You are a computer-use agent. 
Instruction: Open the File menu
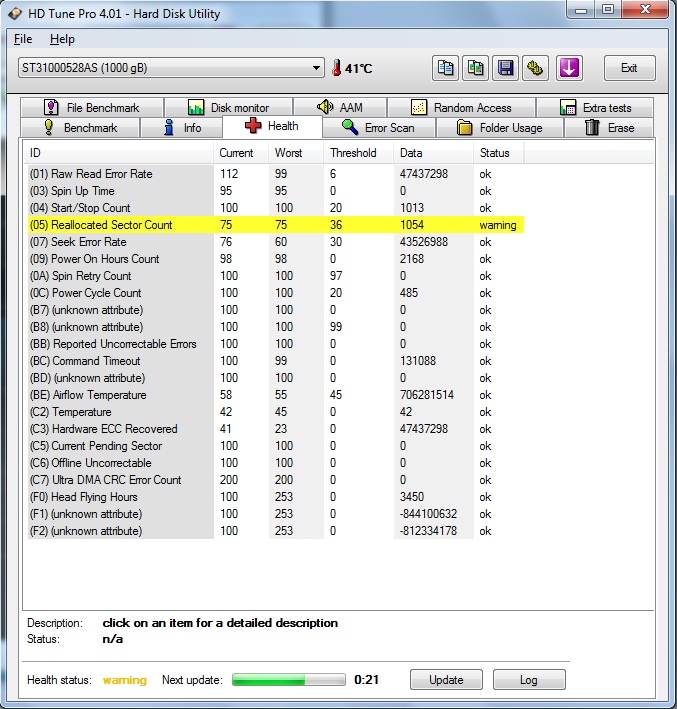23,39
